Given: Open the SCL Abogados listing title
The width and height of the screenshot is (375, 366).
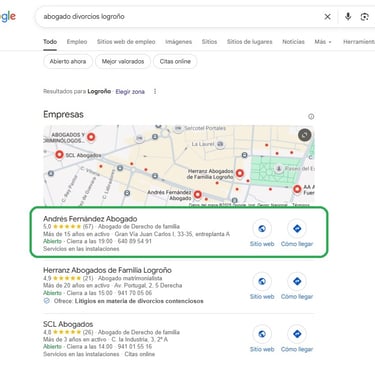Looking at the screenshot, I should pos(68,324).
